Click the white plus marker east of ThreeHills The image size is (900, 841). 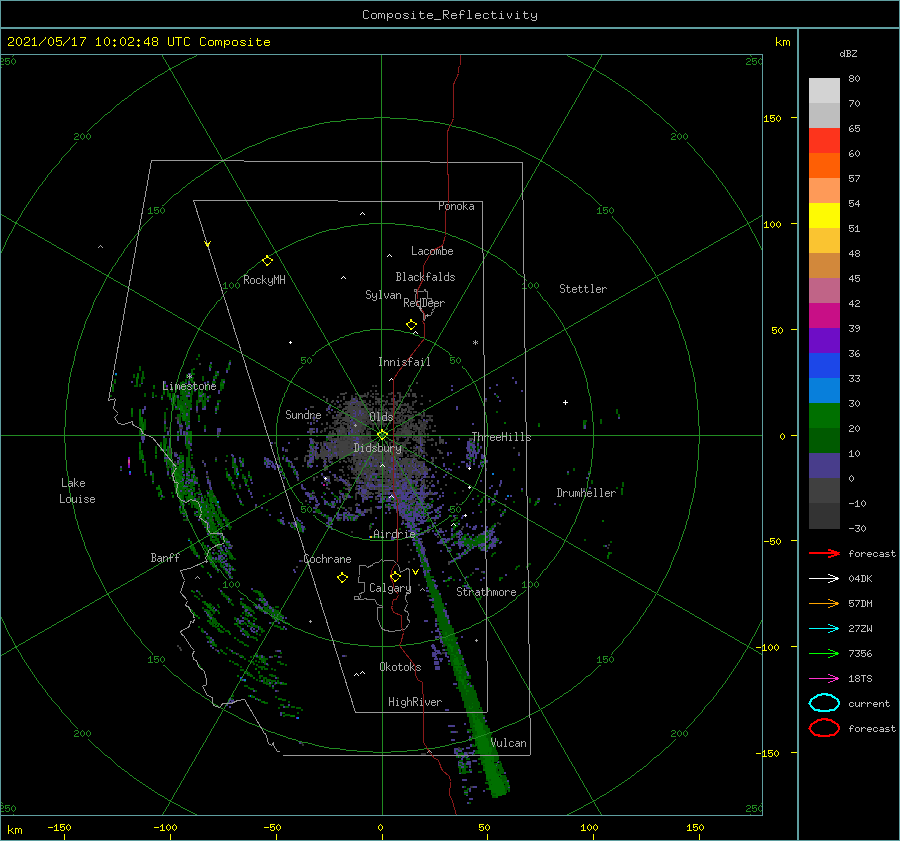tap(565, 402)
